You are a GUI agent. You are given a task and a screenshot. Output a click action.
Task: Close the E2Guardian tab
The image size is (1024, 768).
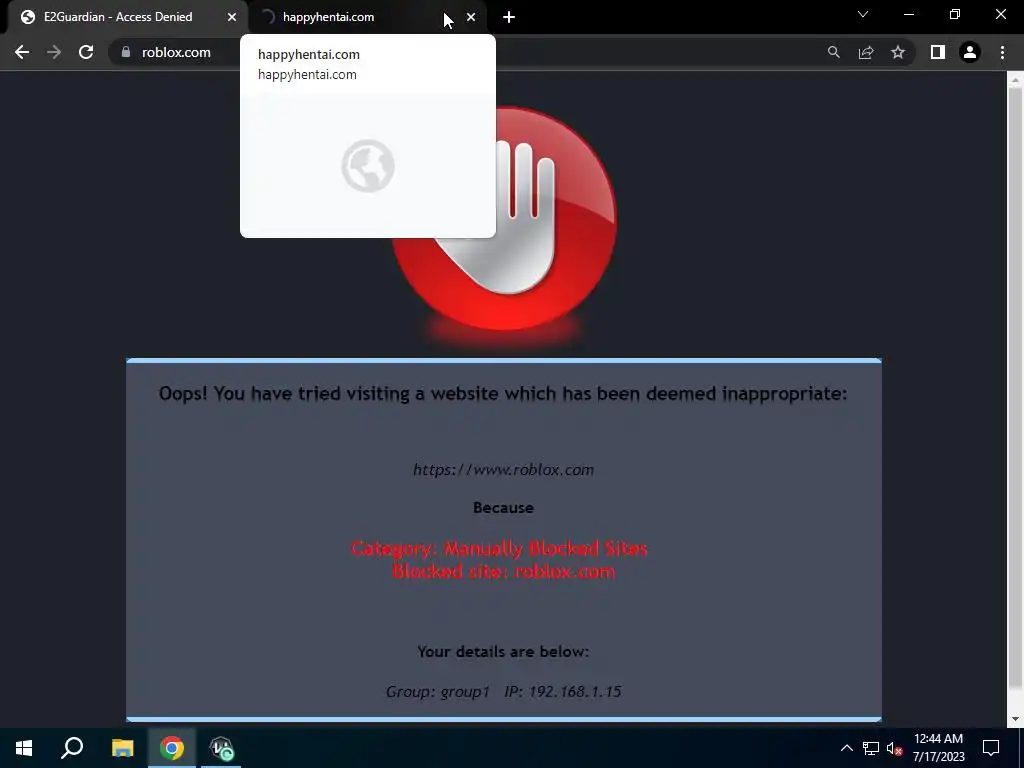(232, 17)
